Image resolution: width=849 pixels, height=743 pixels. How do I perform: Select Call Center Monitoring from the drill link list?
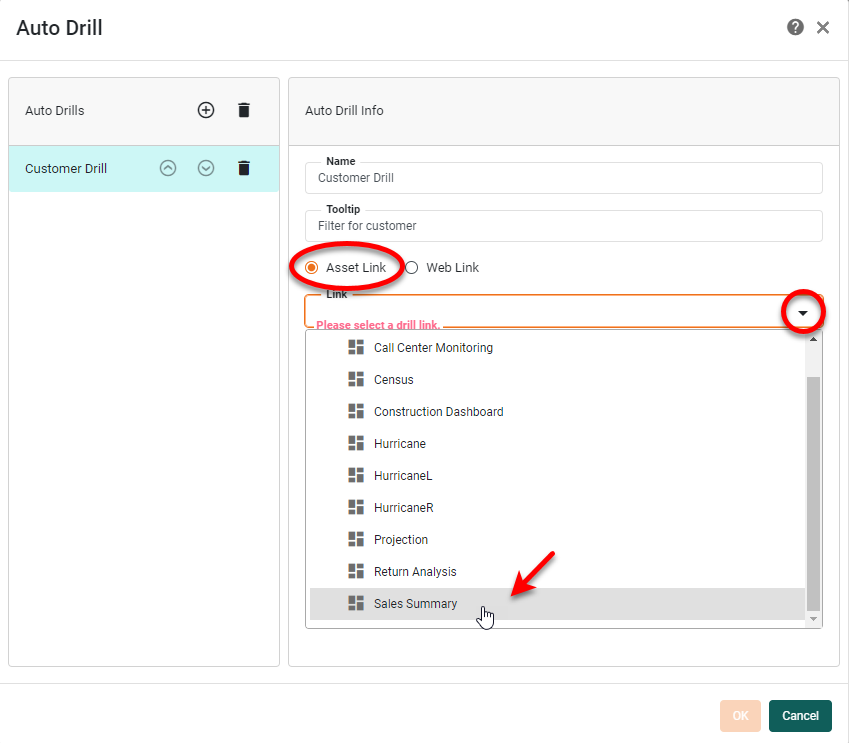pyautogui.click(x=433, y=347)
